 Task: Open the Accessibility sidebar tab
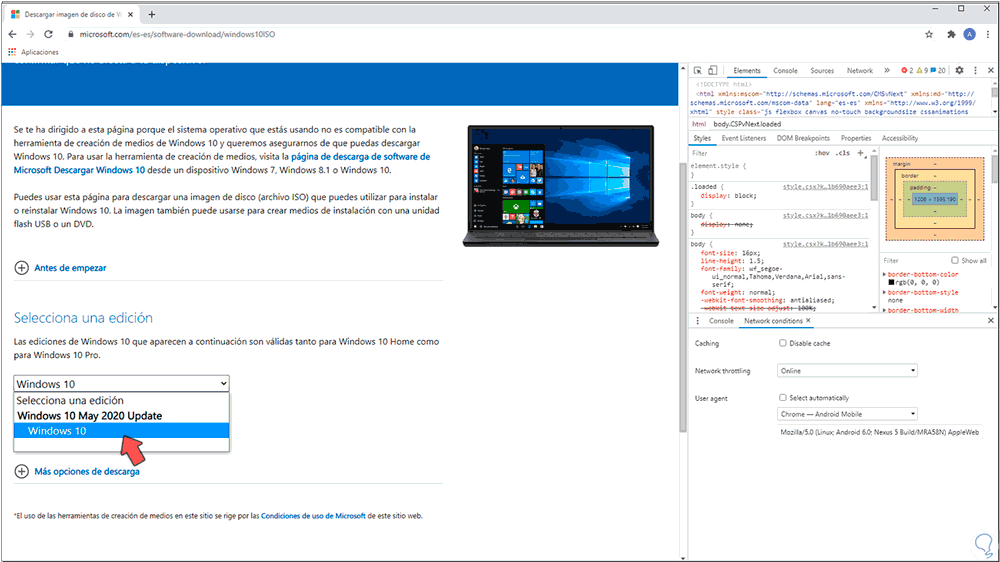[899, 138]
